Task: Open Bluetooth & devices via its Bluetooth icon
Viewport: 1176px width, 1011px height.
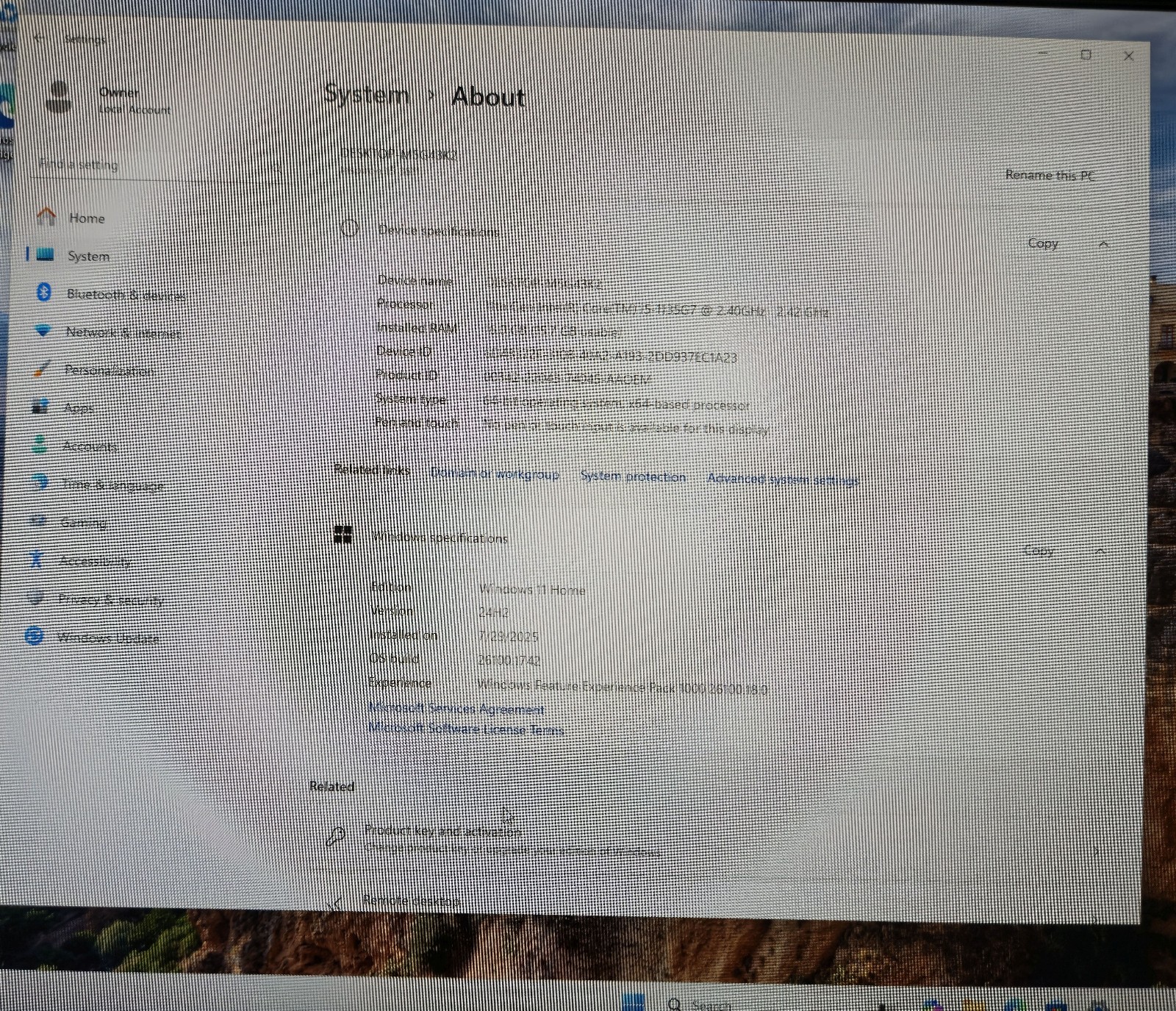Action: click(x=43, y=293)
